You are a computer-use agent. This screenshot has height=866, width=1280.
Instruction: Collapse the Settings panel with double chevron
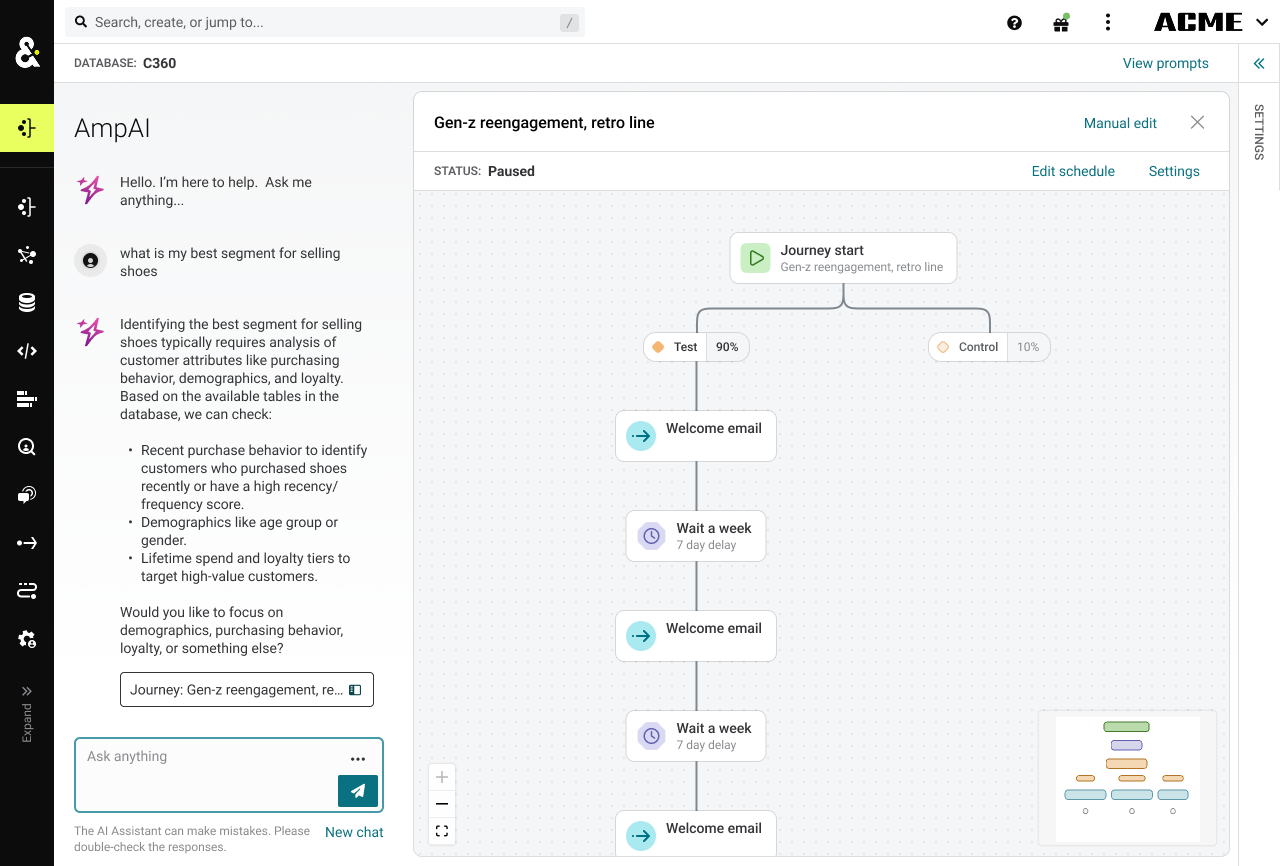click(x=1259, y=63)
